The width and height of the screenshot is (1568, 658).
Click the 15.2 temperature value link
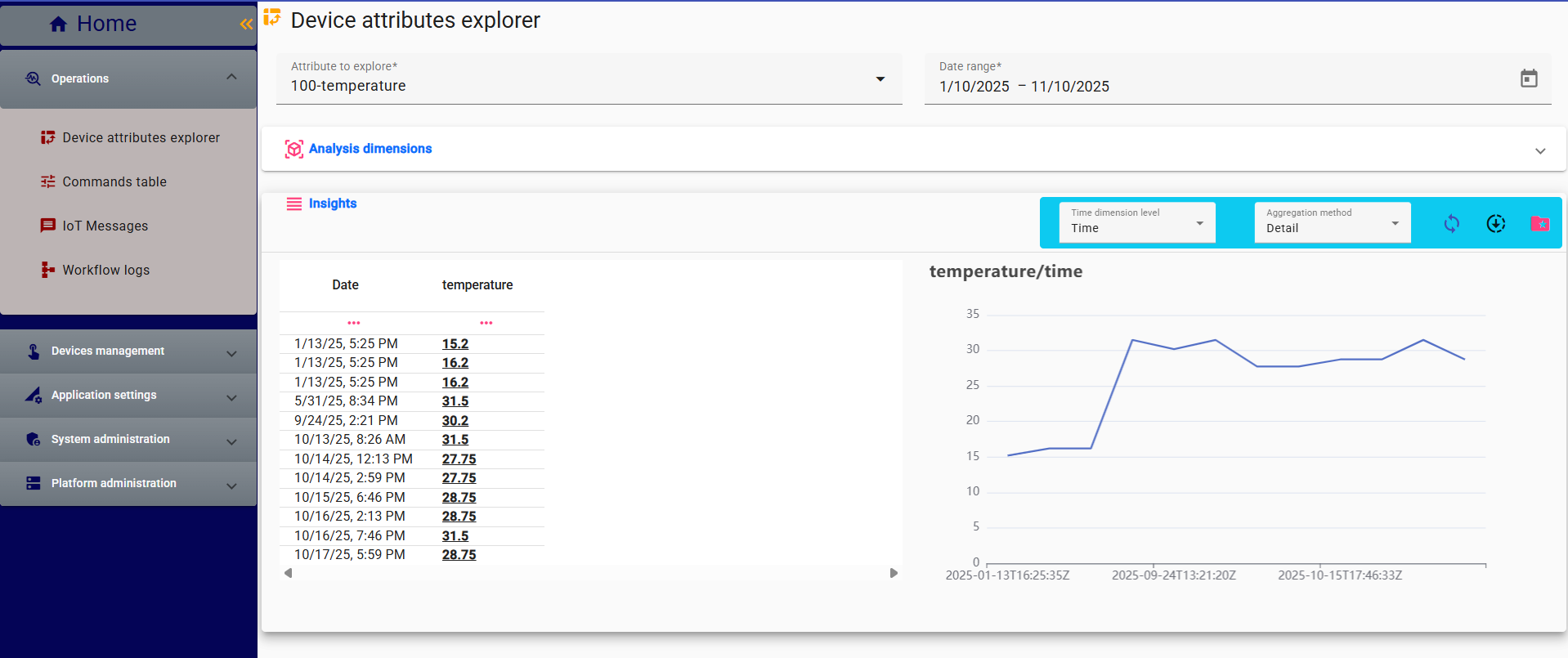pyautogui.click(x=455, y=344)
